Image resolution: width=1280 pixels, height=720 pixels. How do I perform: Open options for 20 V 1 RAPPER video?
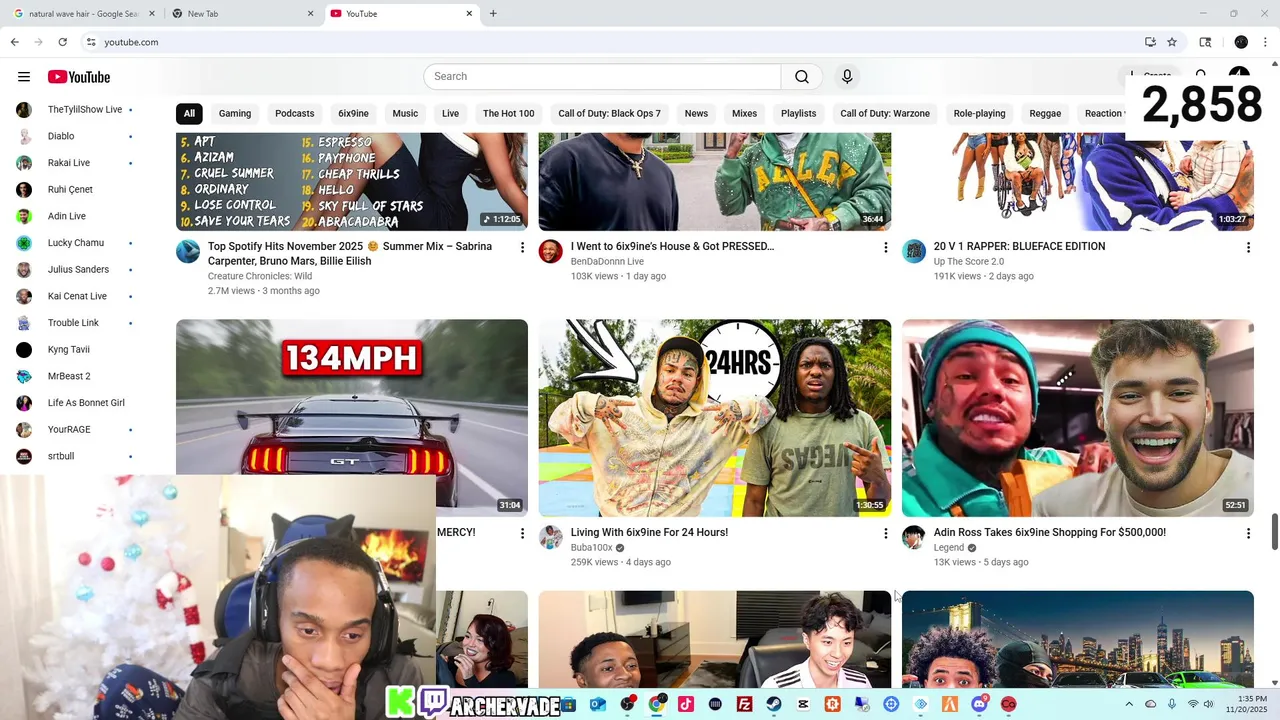point(1248,247)
